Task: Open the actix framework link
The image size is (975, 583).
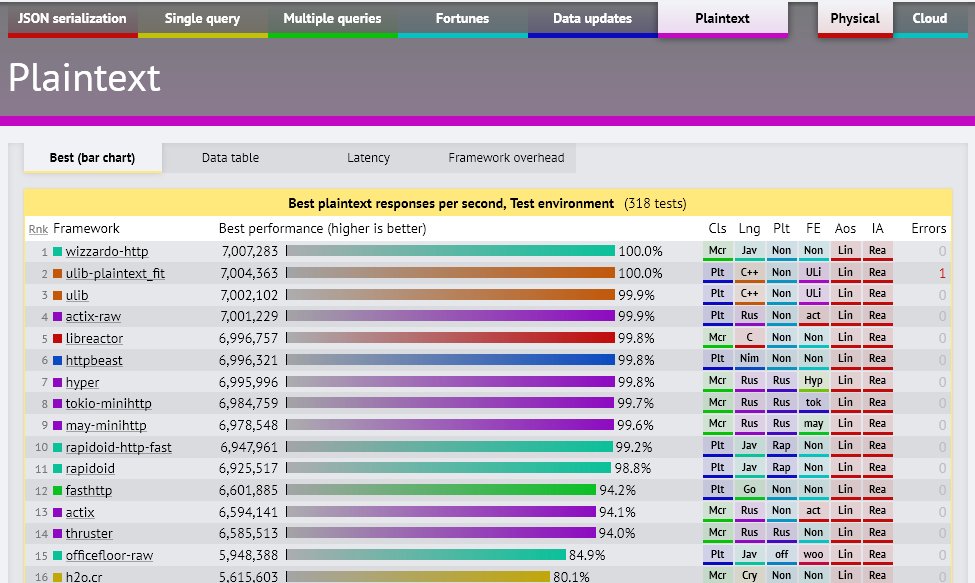Action: pos(80,513)
